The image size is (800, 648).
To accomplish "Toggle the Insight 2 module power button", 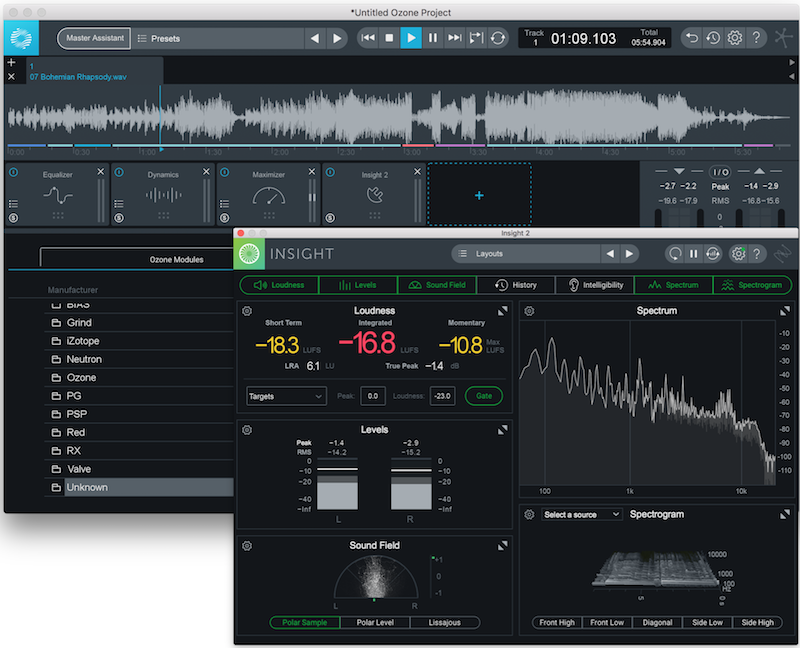I will pos(331,172).
